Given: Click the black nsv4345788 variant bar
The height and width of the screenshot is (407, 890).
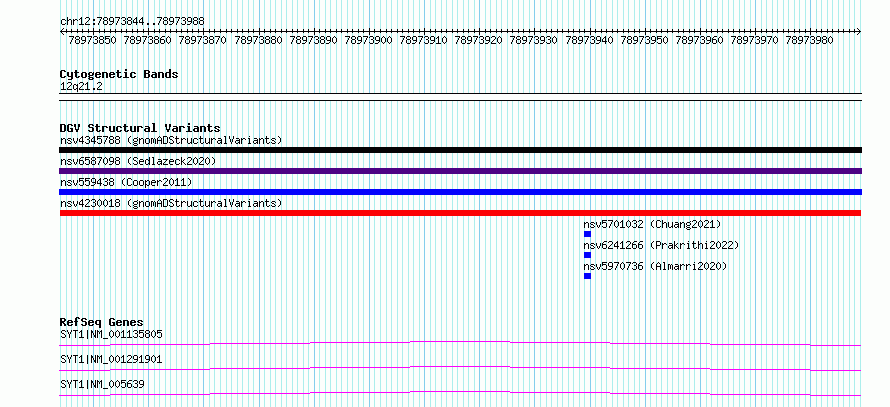Looking at the screenshot, I should tap(460, 150).
